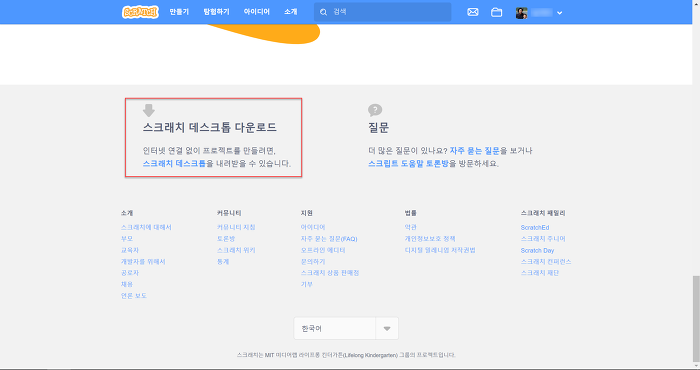Open the 아이디어 menu item

click(x=257, y=12)
